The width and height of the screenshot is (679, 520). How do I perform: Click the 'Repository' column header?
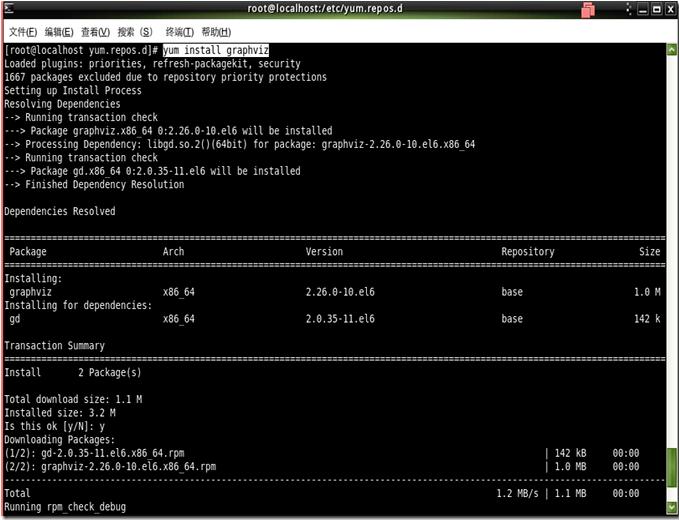(528, 252)
